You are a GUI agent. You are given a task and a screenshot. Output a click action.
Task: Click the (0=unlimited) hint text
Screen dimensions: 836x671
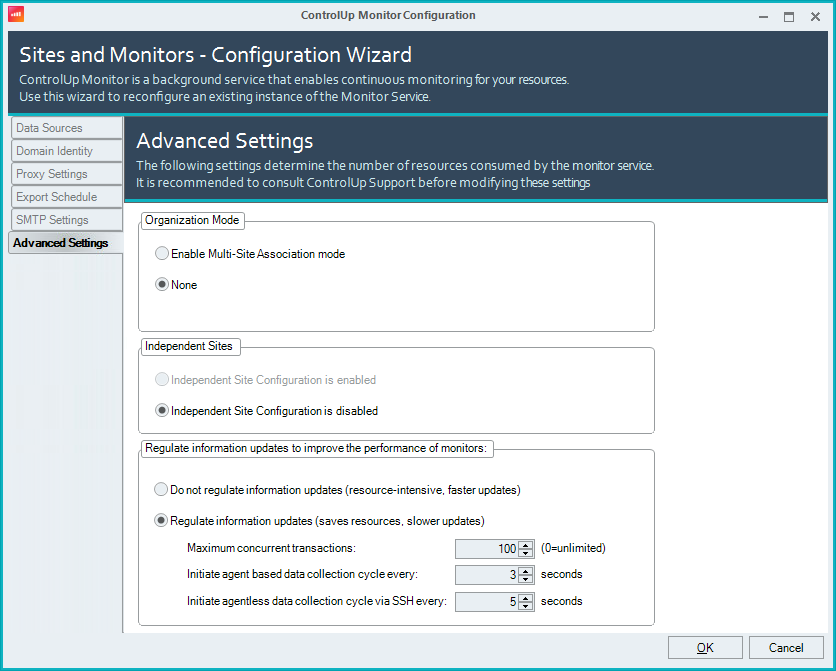[x=573, y=548]
